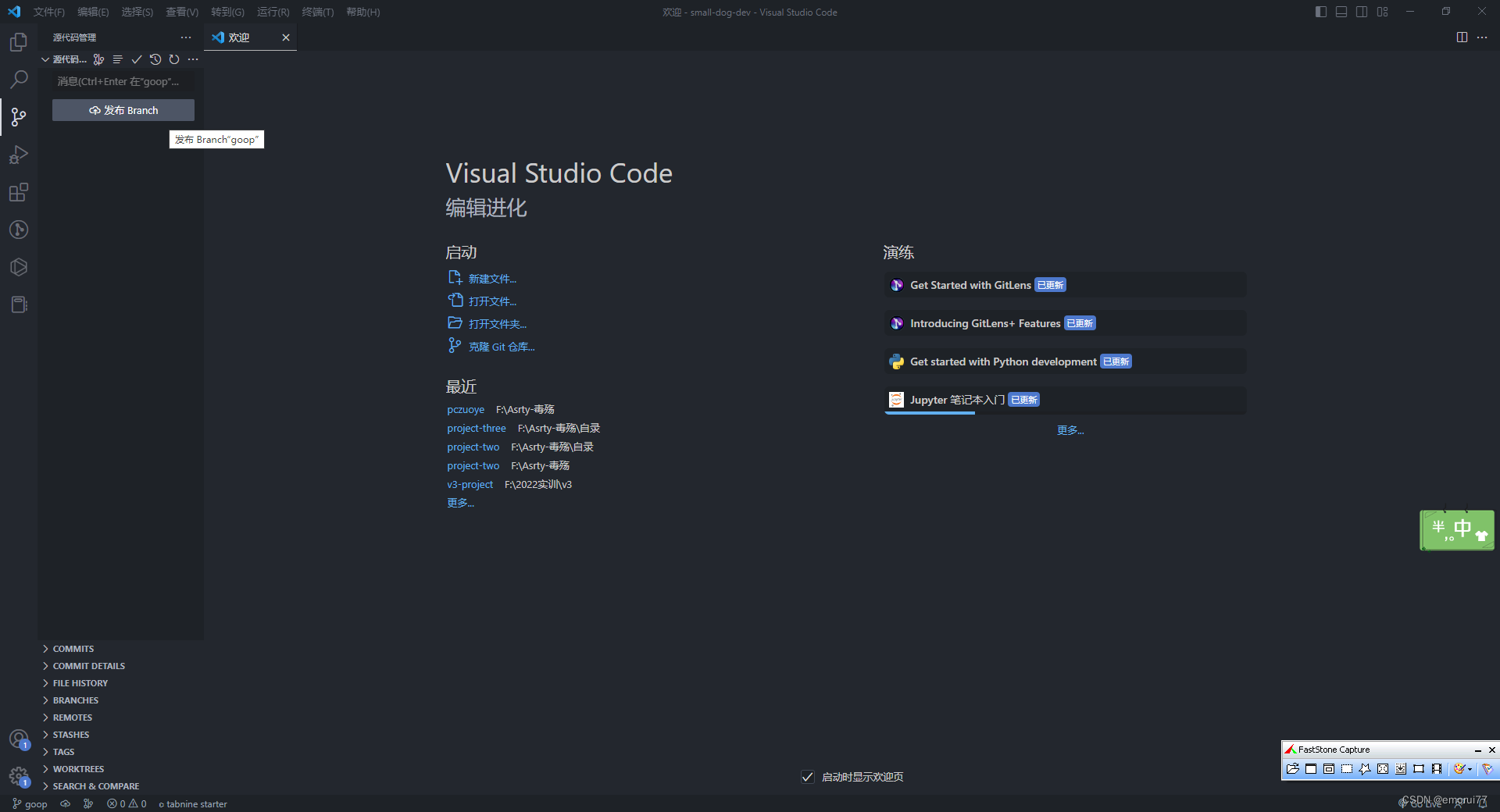Click the commit checkmark in source control toolbar
Viewport: 1500px width, 812px height.
click(x=137, y=59)
